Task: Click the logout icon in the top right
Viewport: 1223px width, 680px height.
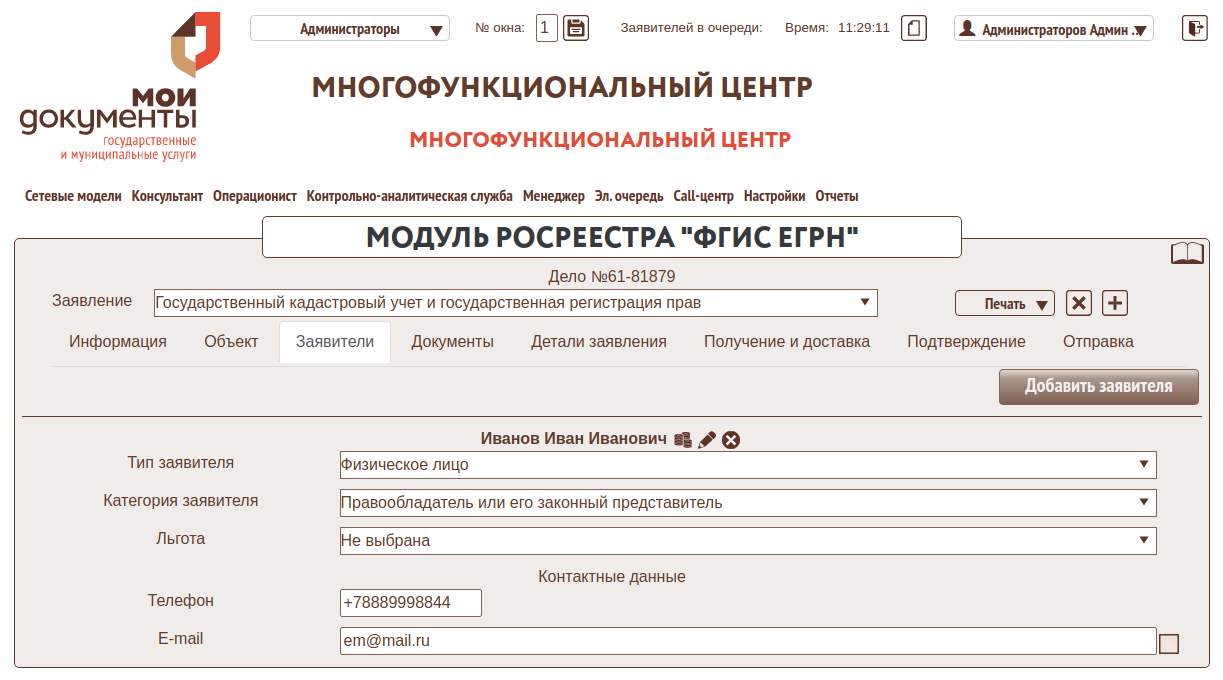Action: tap(1194, 28)
